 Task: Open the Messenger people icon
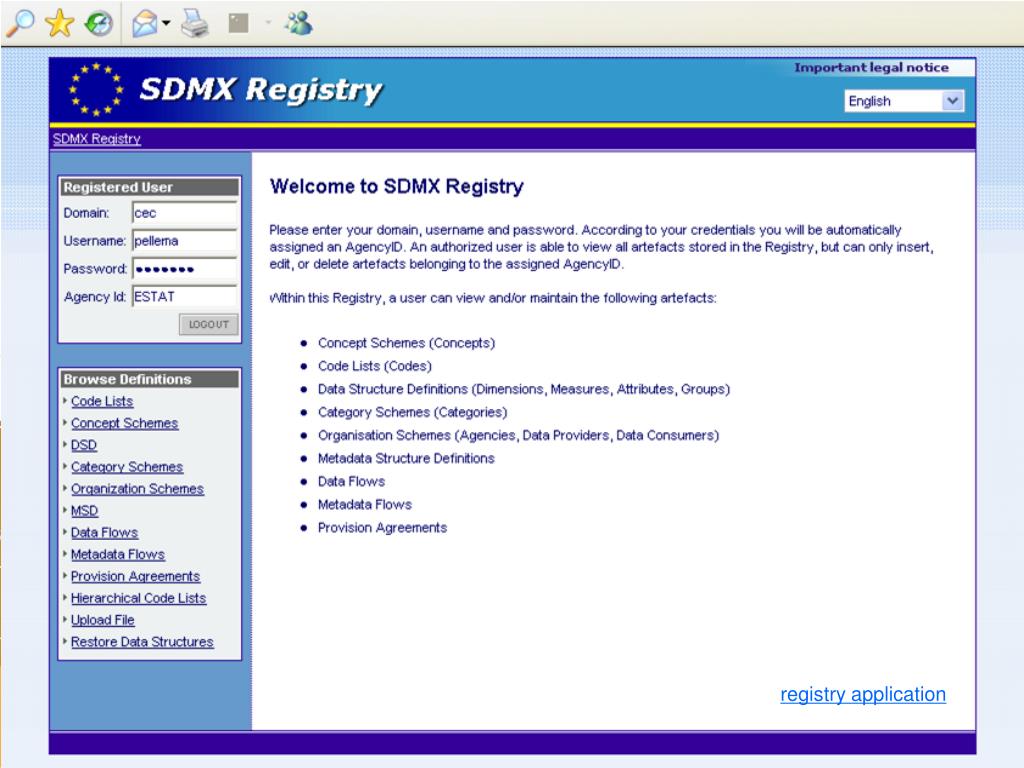point(298,23)
